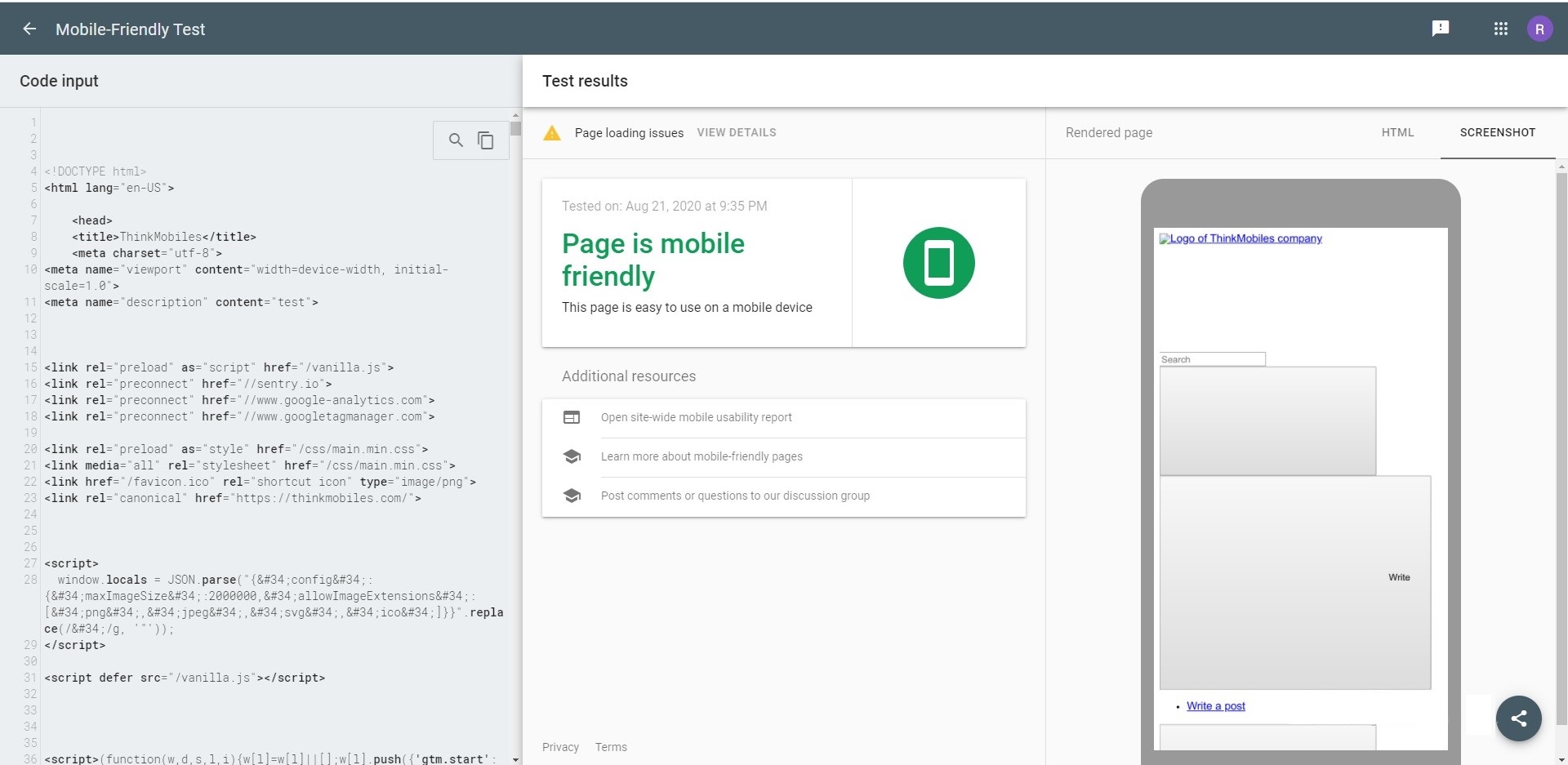Click the floating share button
The image size is (1568, 765).
[x=1518, y=718]
